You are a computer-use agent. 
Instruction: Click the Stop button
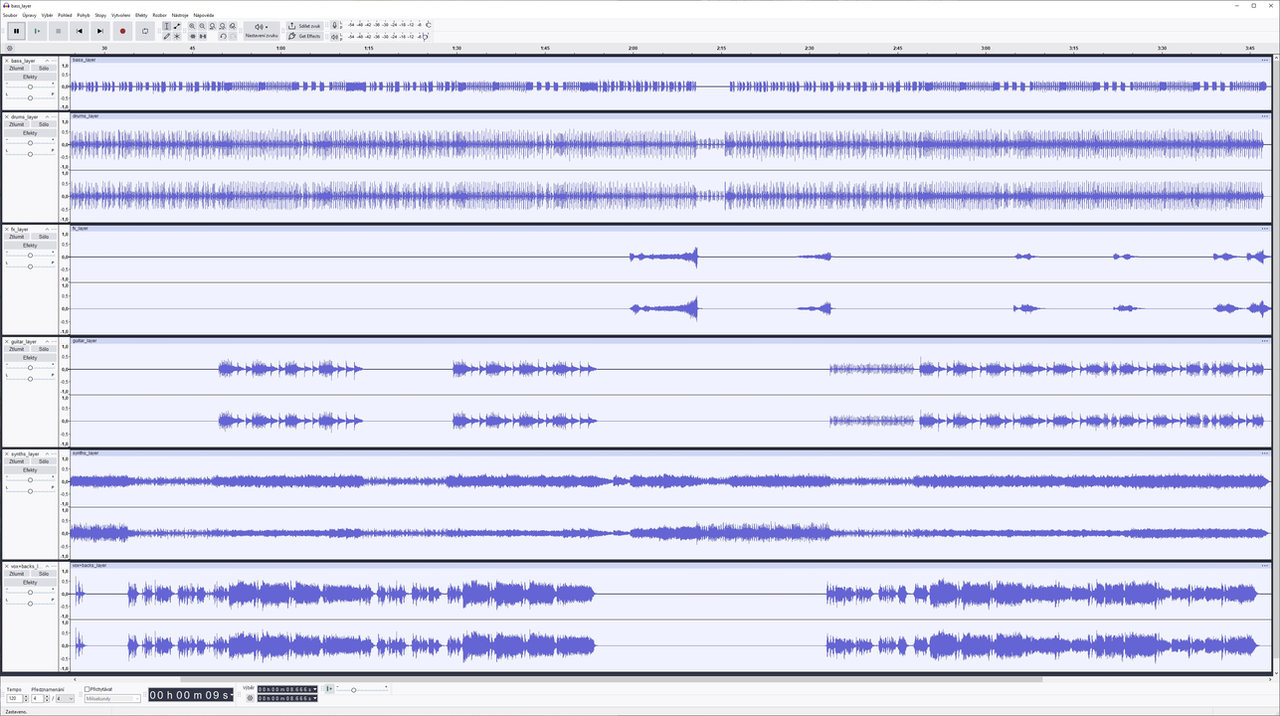[58, 31]
